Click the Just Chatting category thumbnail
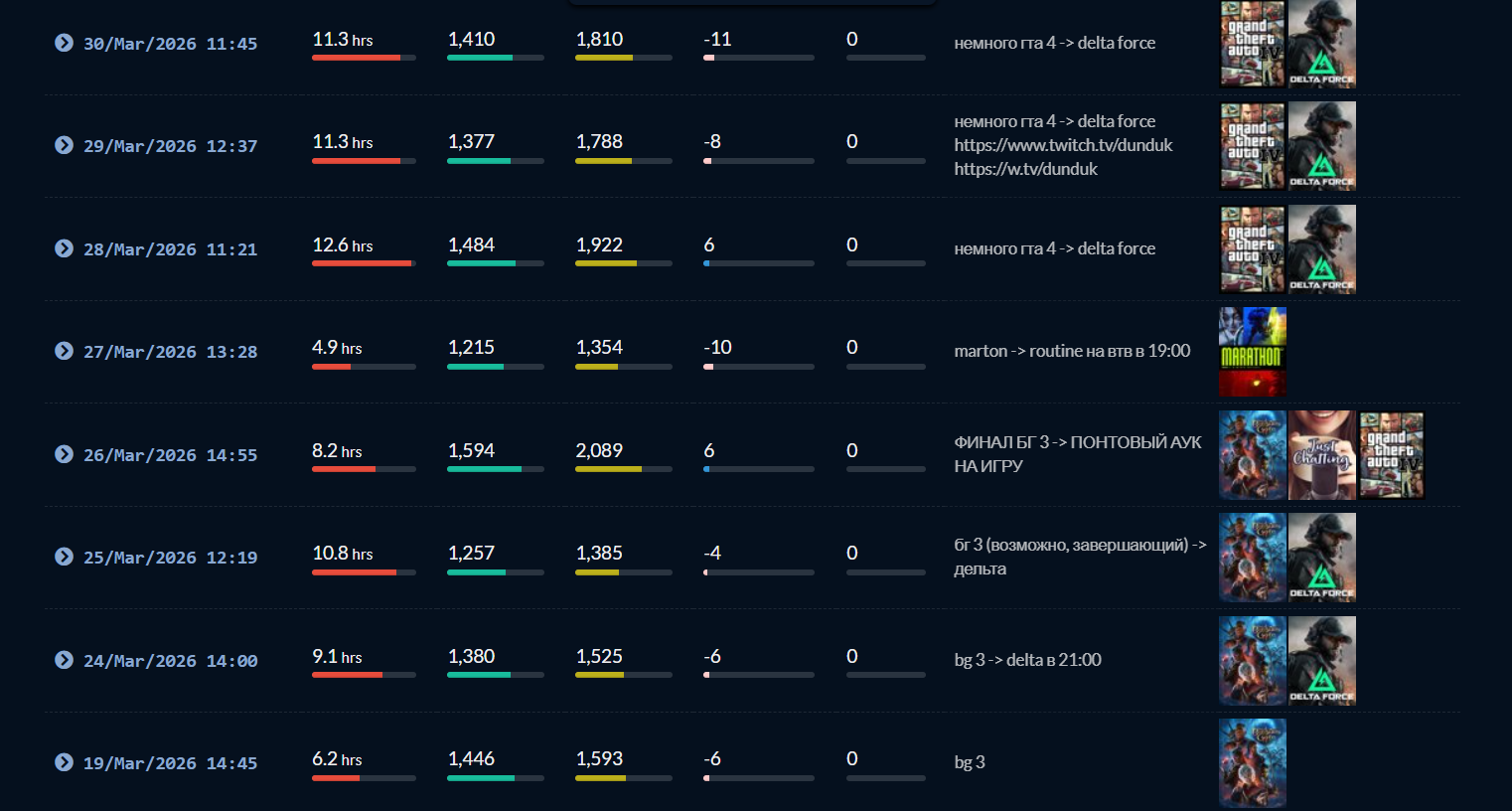Screen dimensions: 1512x811 (x=1322, y=455)
